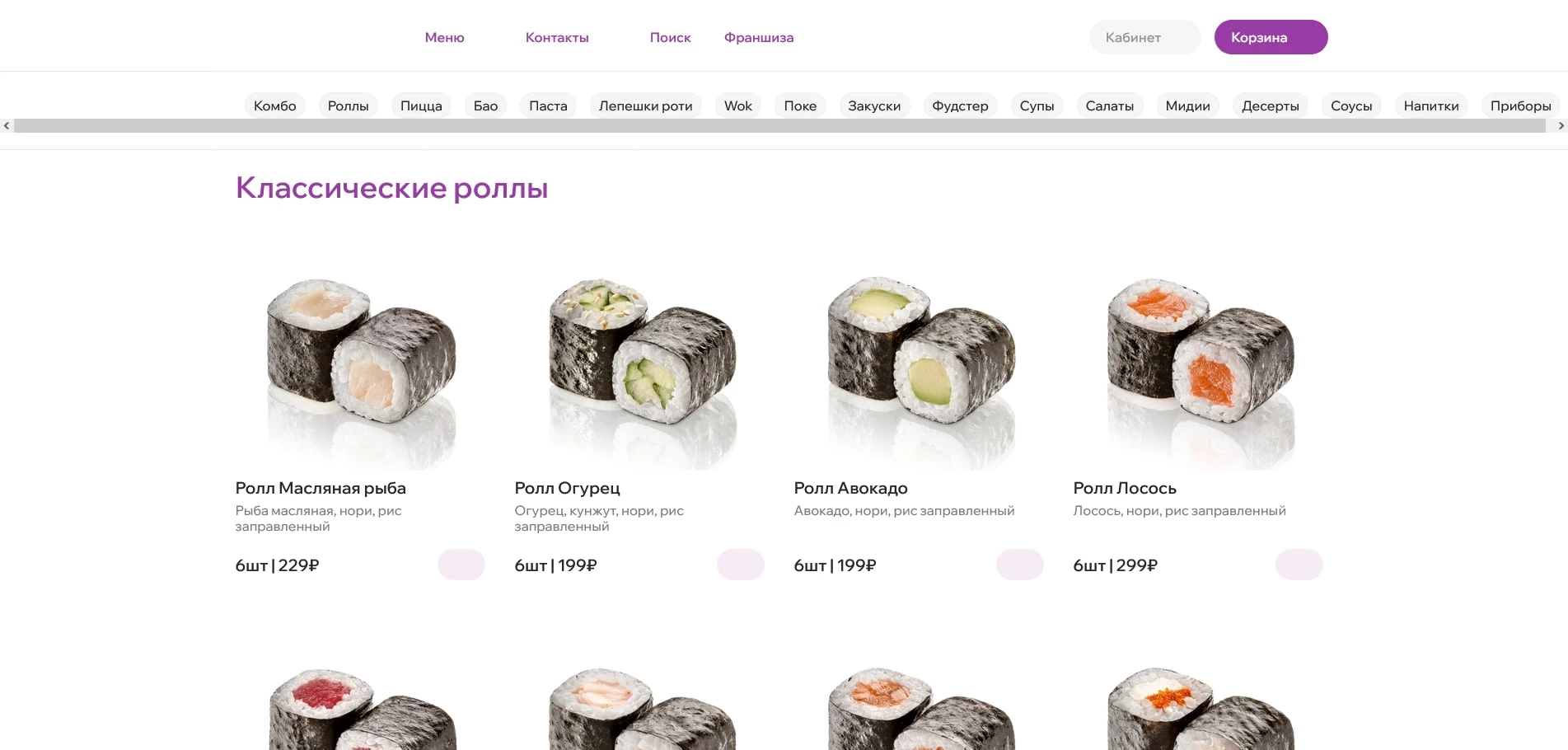This screenshot has height=750, width=1568.
Task: Click the Ролл Огурец product title
Action: point(567,488)
